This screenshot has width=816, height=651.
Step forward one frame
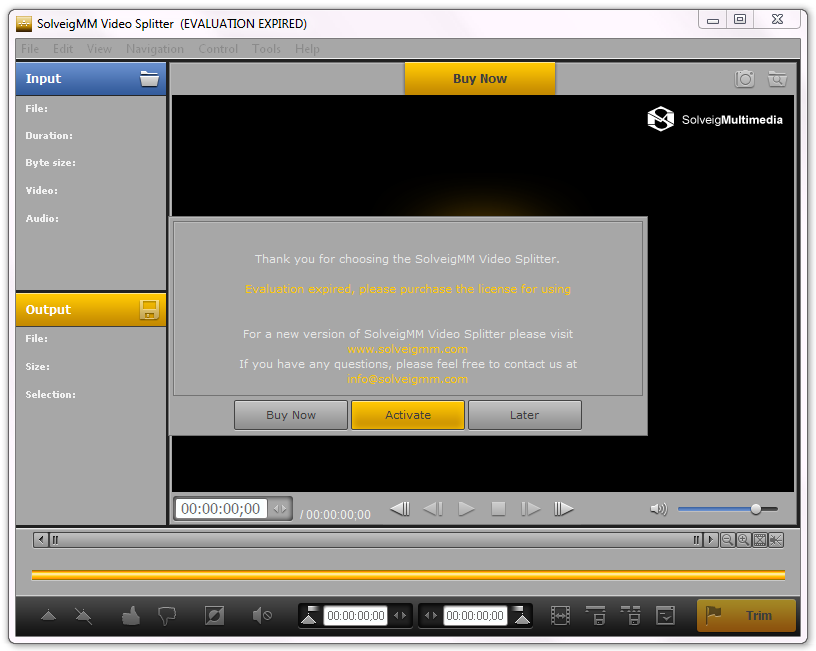[x=531, y=508]
